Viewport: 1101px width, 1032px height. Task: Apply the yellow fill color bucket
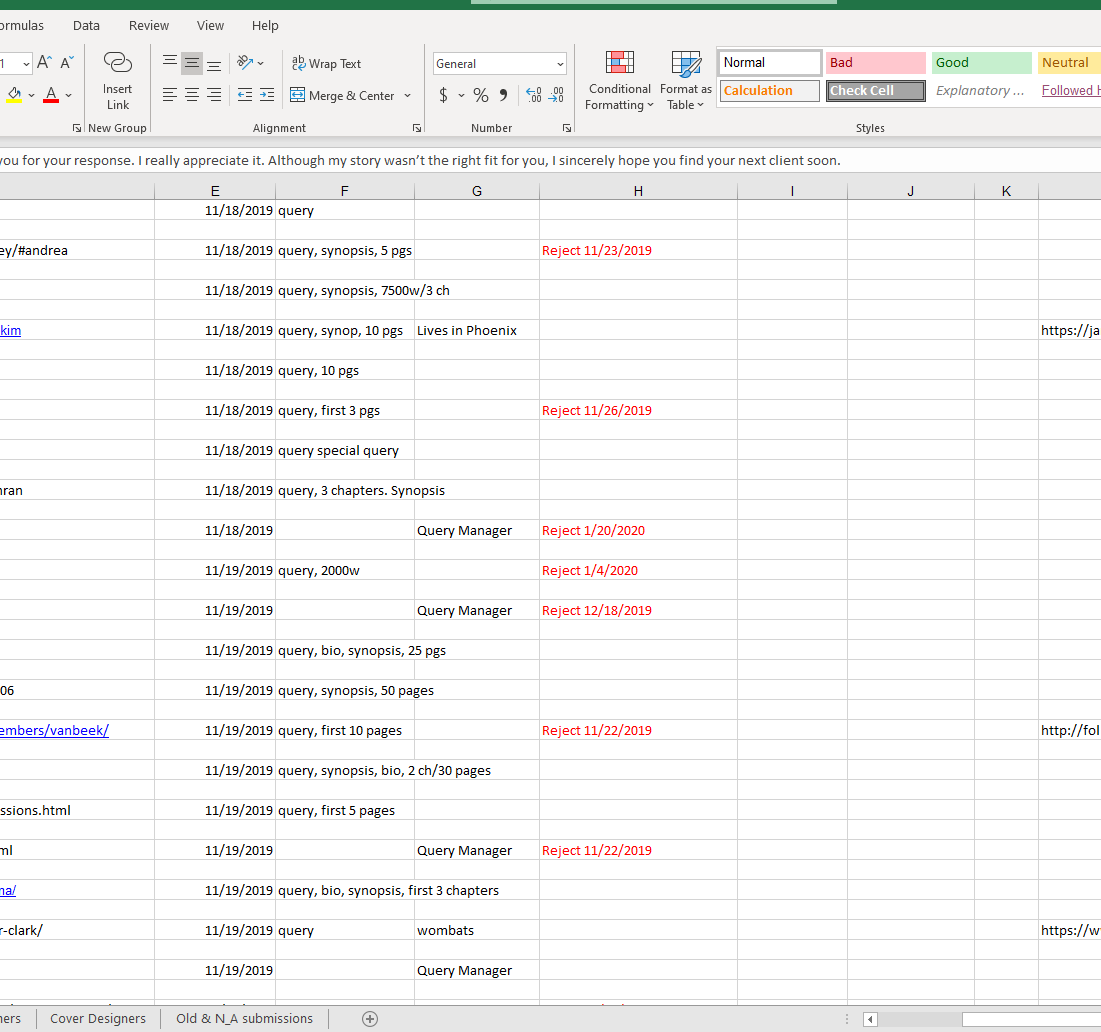click(14, 95)
